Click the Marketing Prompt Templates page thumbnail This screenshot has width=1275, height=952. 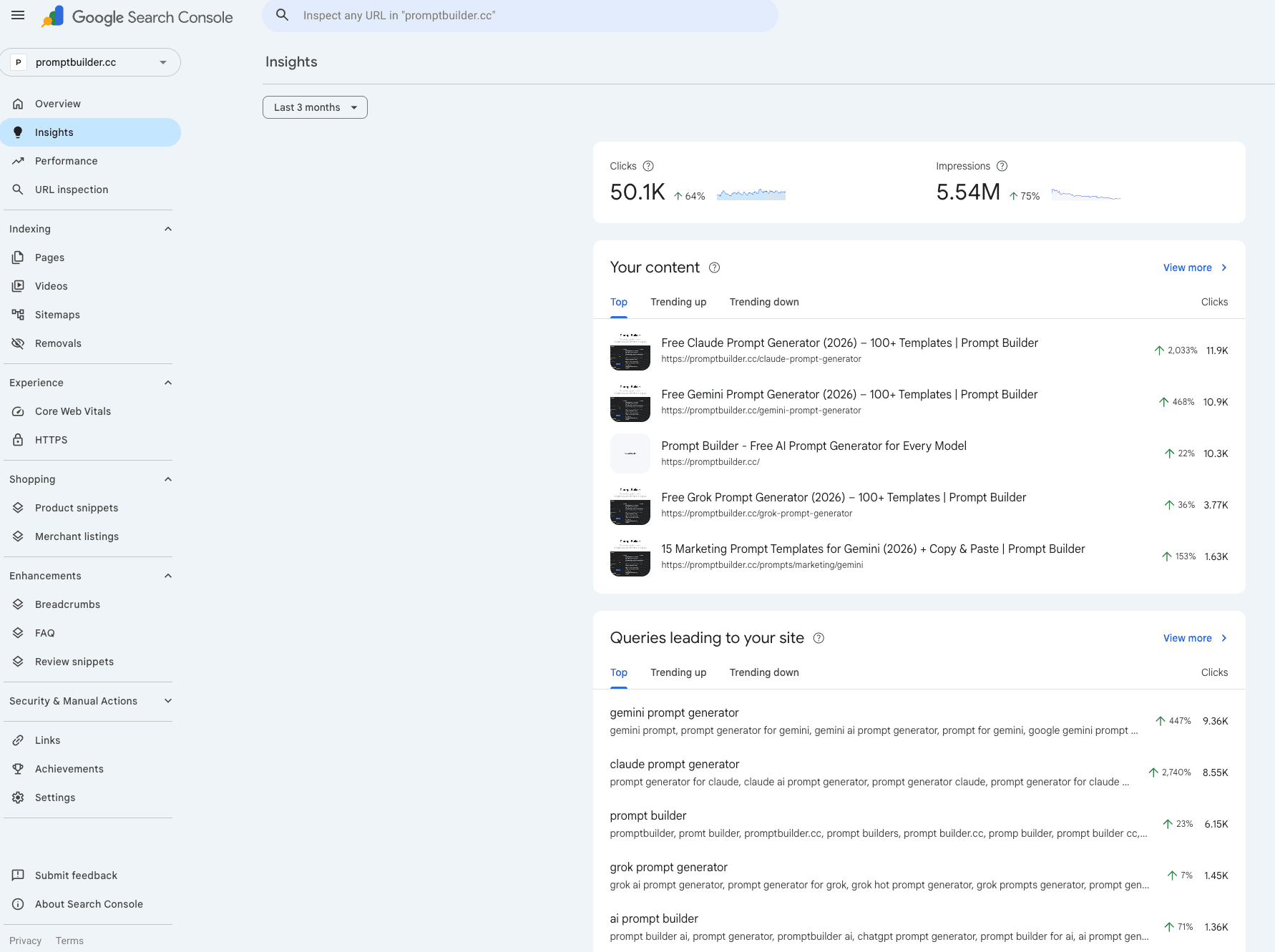(x=630, y=556)
